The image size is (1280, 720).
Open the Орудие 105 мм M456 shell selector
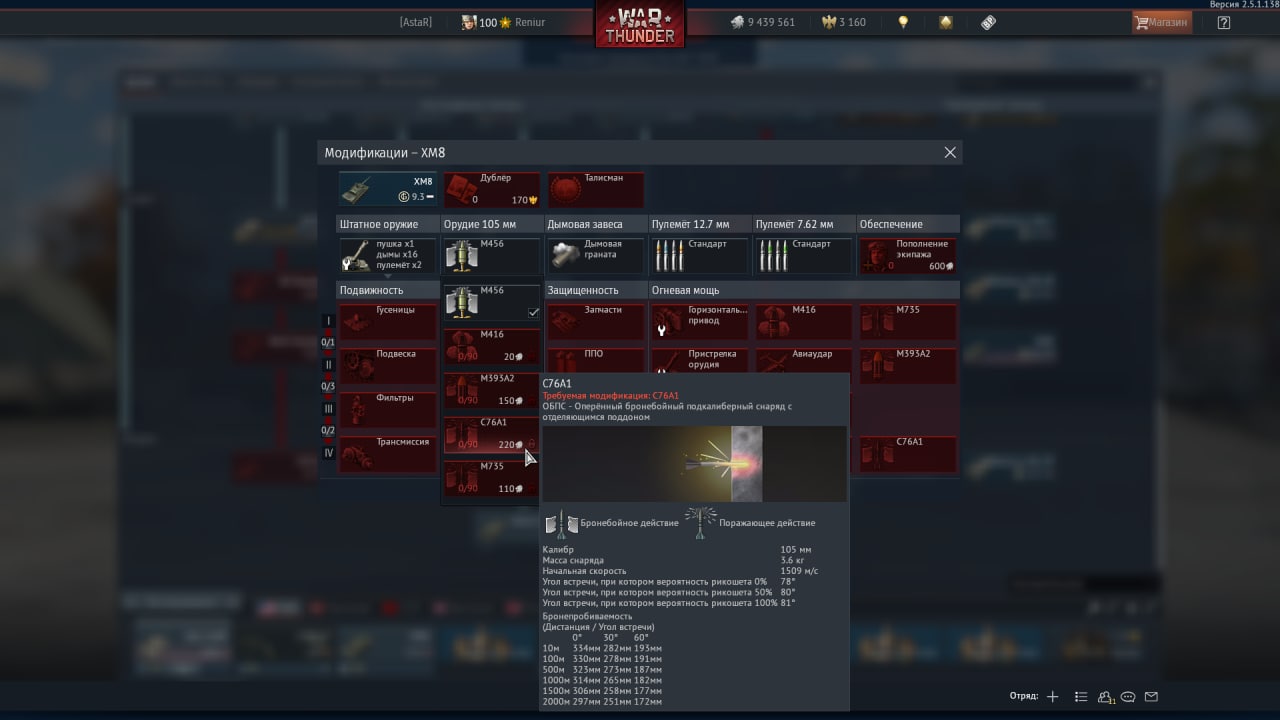[x=491, y=255]
